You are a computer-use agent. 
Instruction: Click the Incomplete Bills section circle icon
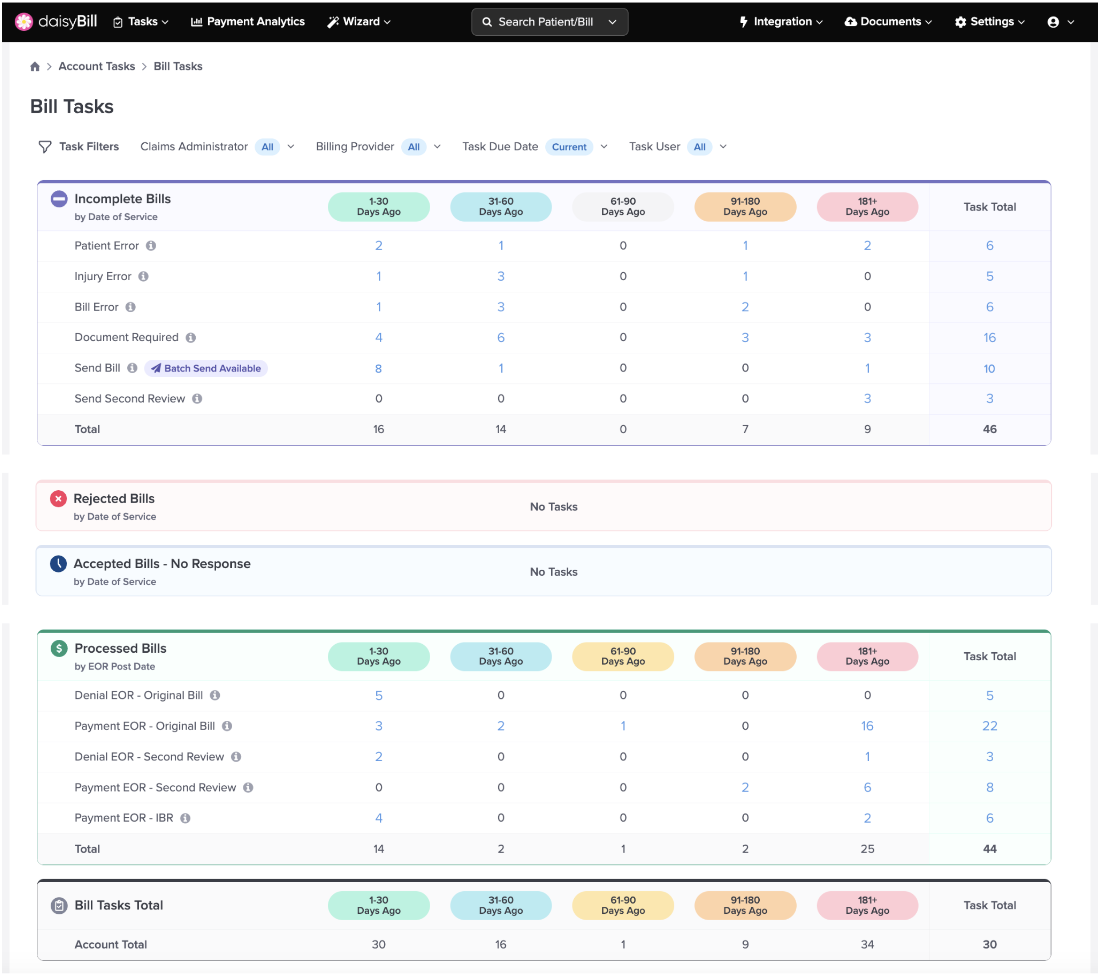pos(58,198)
